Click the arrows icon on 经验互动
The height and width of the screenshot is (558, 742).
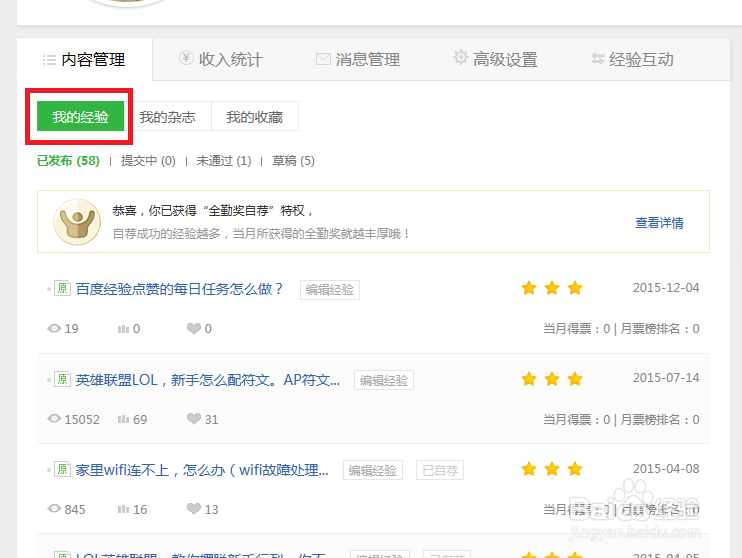[598, 59]
